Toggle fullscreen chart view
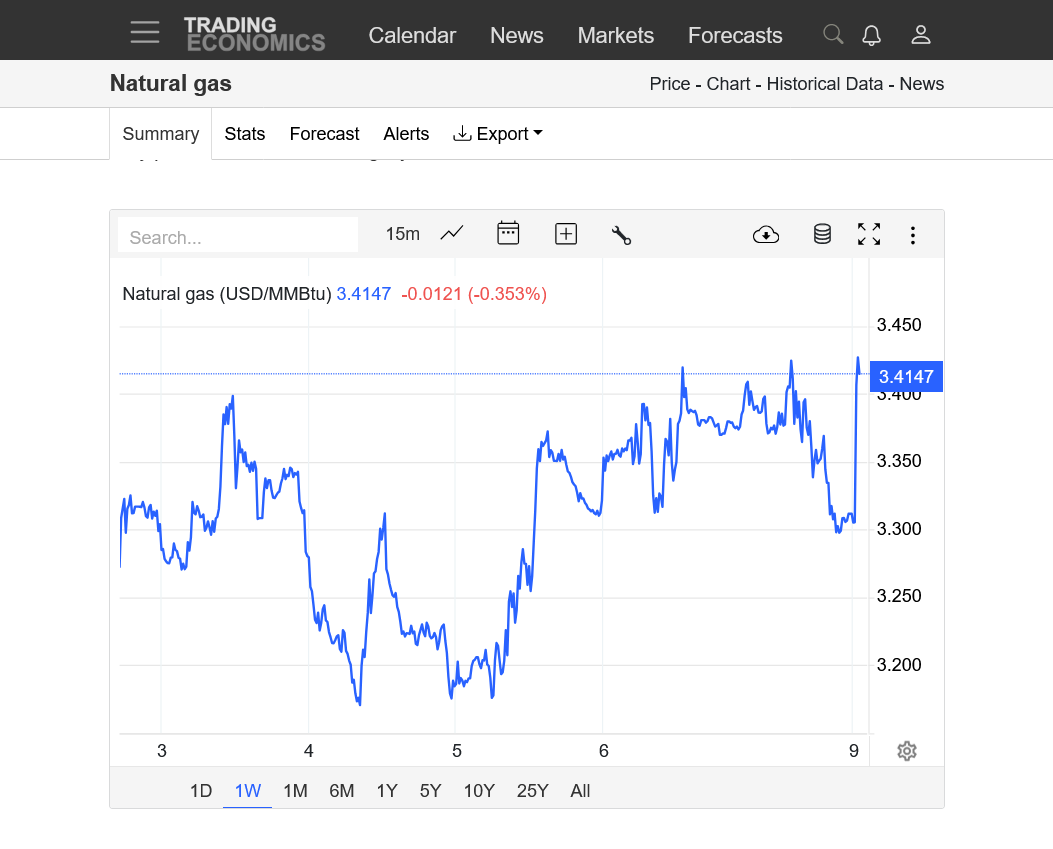 pyautogui.click(x=869, y=235)
